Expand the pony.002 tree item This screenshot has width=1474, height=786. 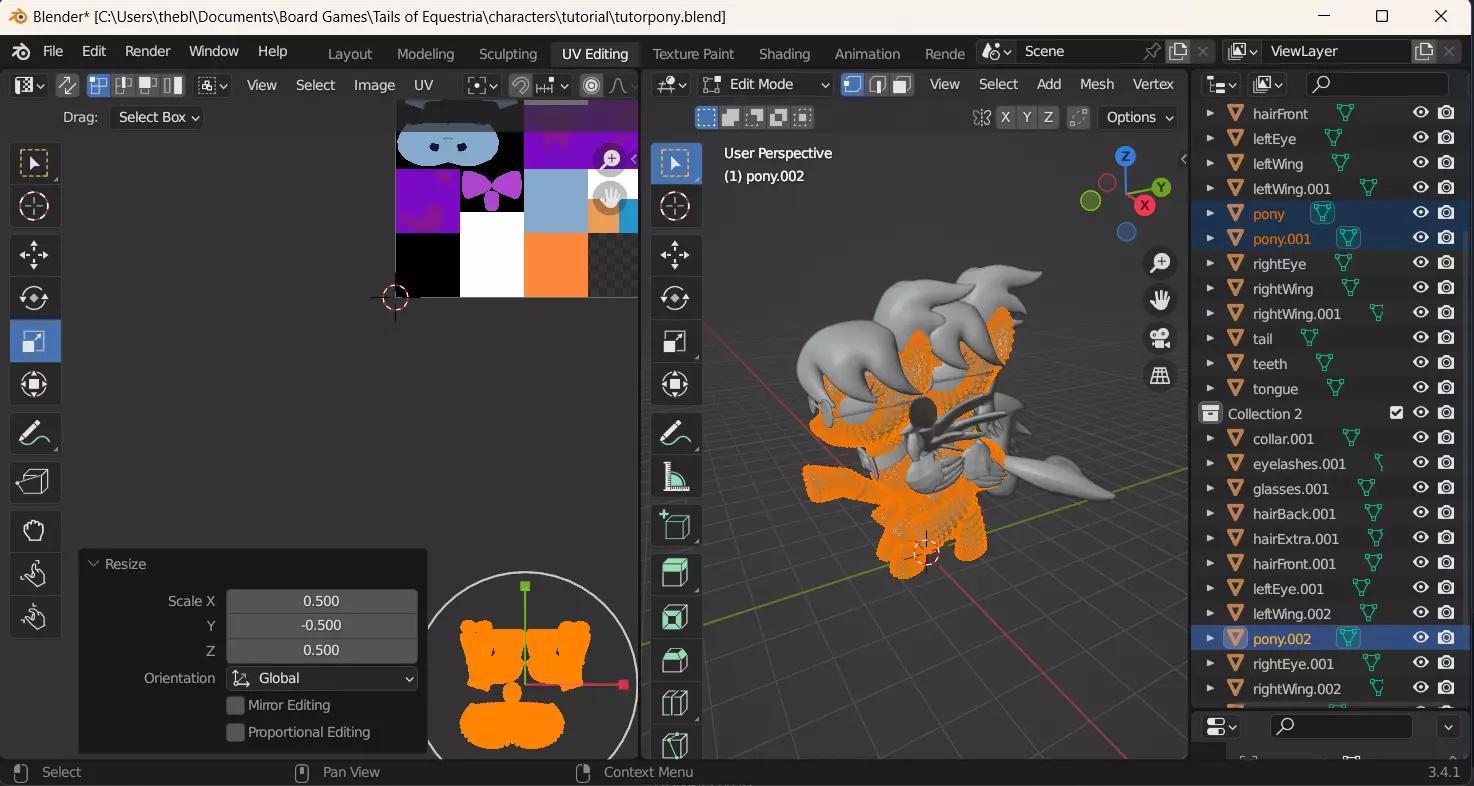(x=1210, y=639)
